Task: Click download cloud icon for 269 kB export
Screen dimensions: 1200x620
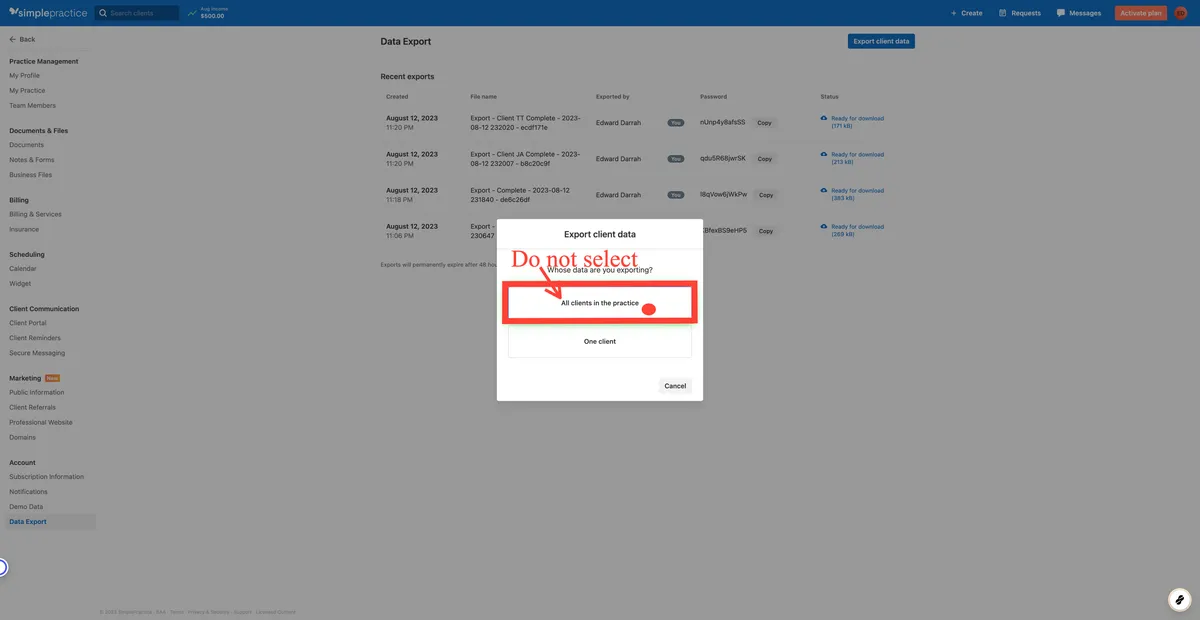Action: (x=824, y=226)
